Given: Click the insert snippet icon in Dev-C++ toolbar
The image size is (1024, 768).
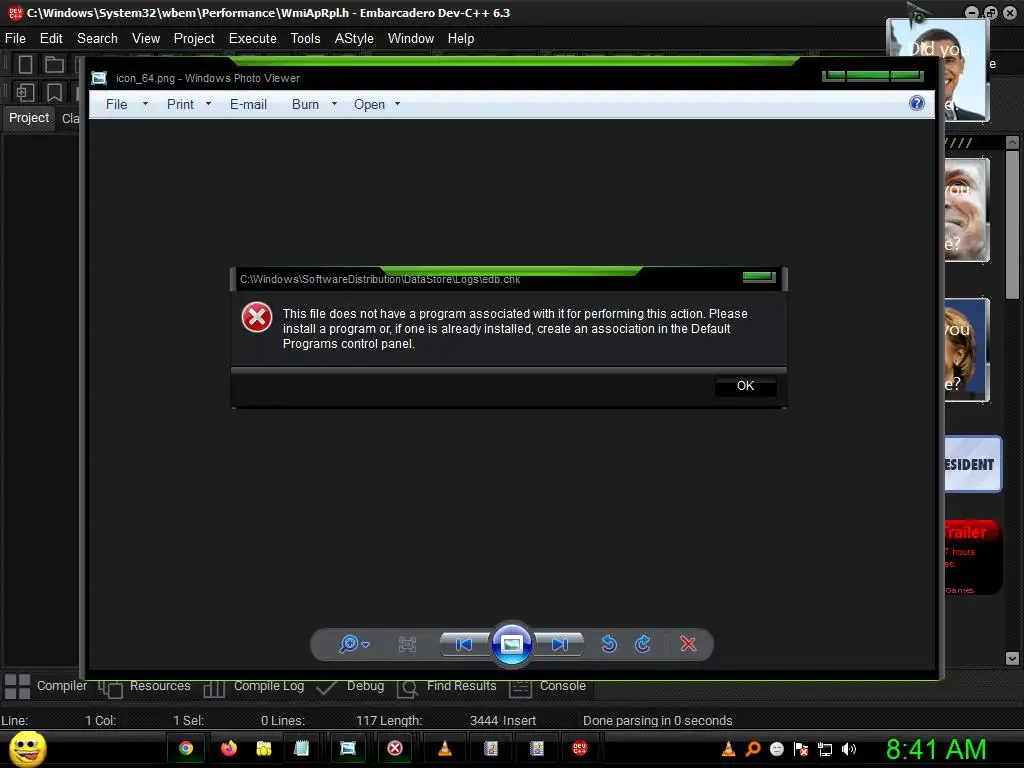Looking at the screenshot, I should pos(25,92).
